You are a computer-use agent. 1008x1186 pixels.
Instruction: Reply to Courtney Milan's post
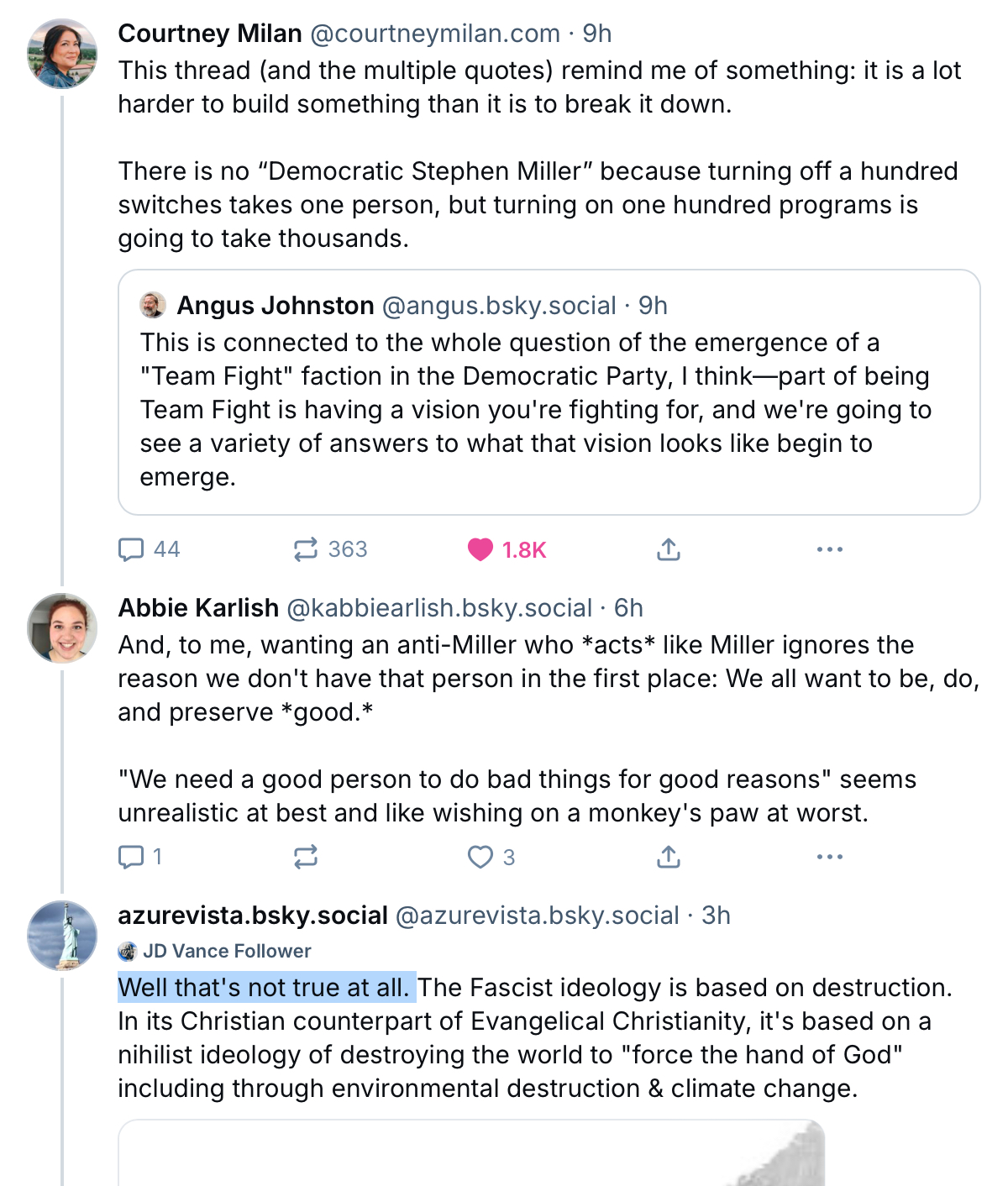coord(132,549)
